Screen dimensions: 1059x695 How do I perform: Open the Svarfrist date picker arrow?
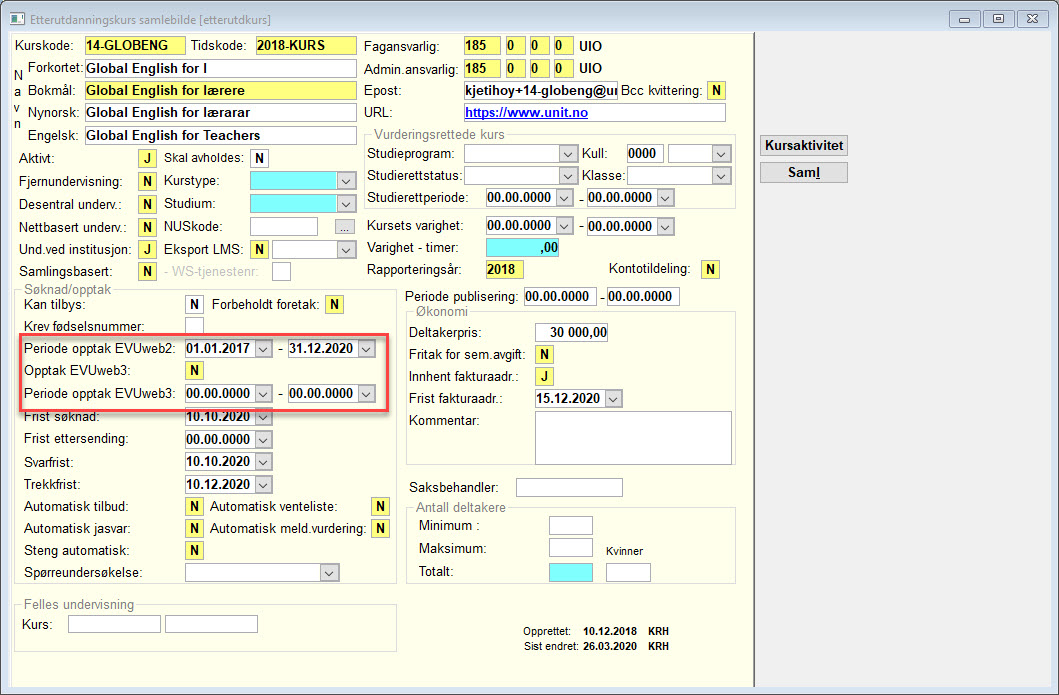point(263,462)
